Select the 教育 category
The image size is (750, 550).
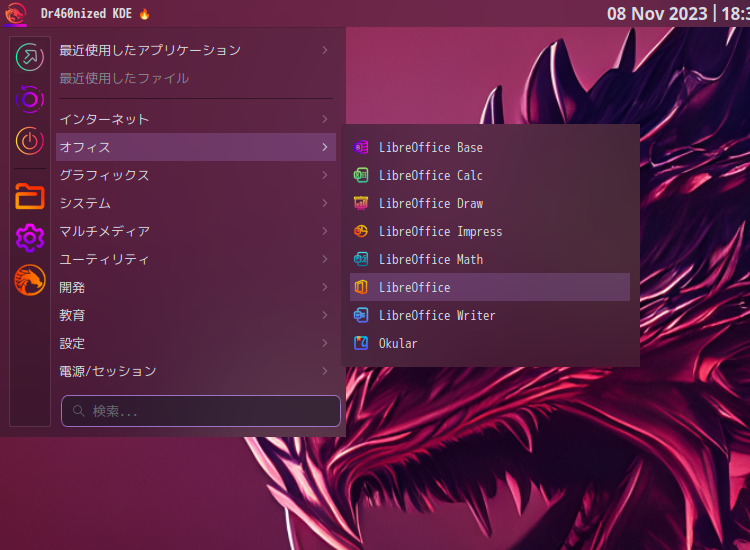click(196, 315)
